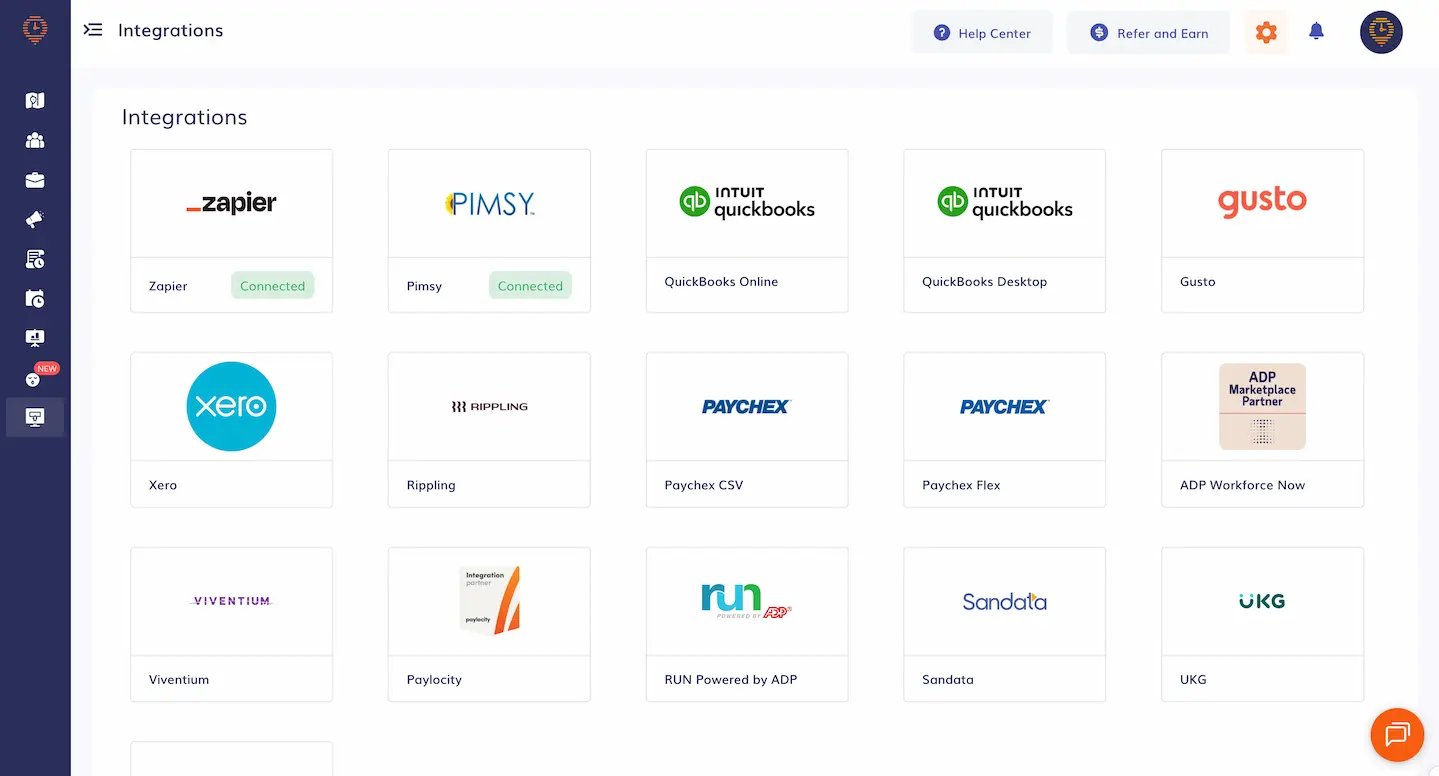Image resolution: width=1439 pixels, height=776 pixels.
Task: Select the QuickBooks Online label
Action: coord(721,282)
